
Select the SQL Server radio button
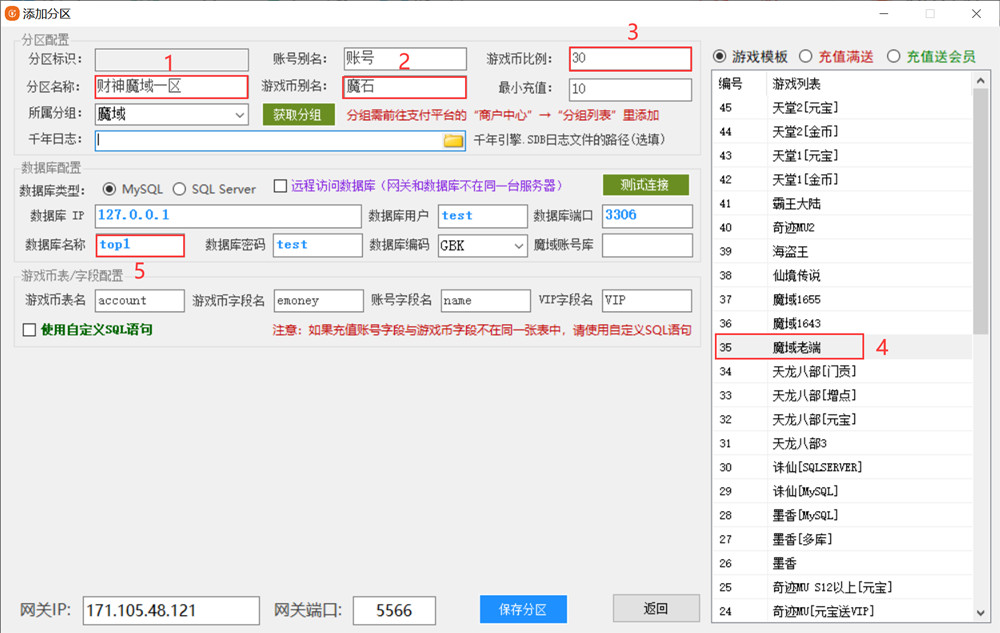179,189
